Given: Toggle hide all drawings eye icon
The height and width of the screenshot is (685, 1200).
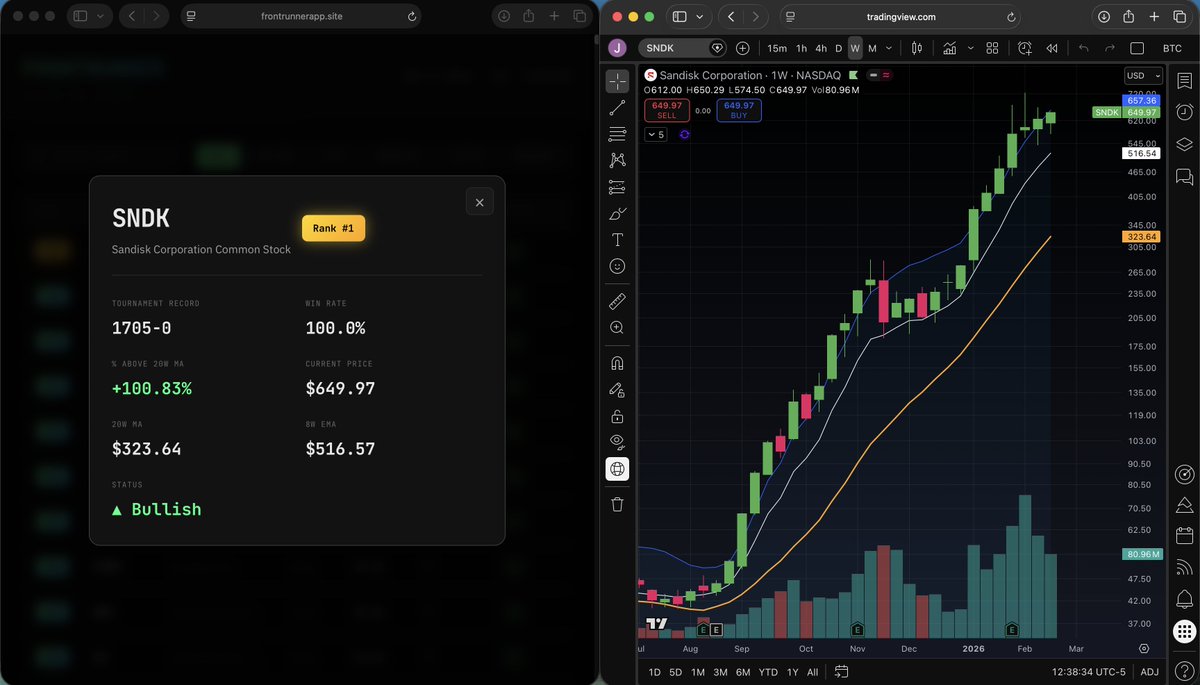Looking at the screenshot, I should [x=617, y=442].
